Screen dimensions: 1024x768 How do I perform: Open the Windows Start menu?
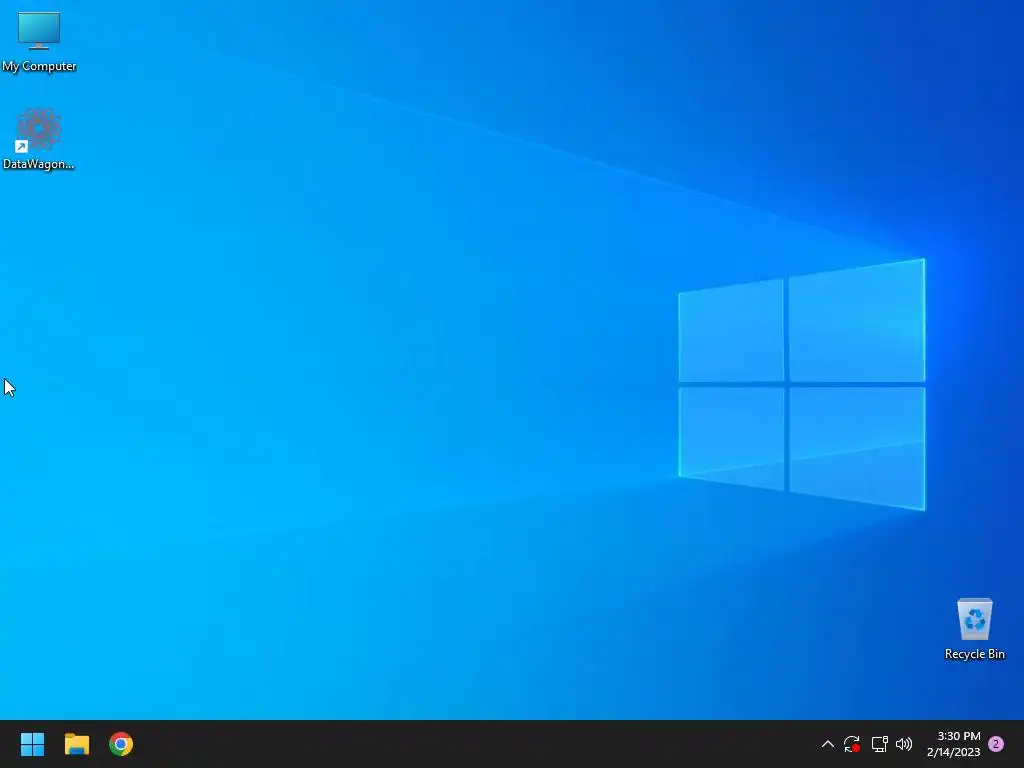tap(32, 744)
